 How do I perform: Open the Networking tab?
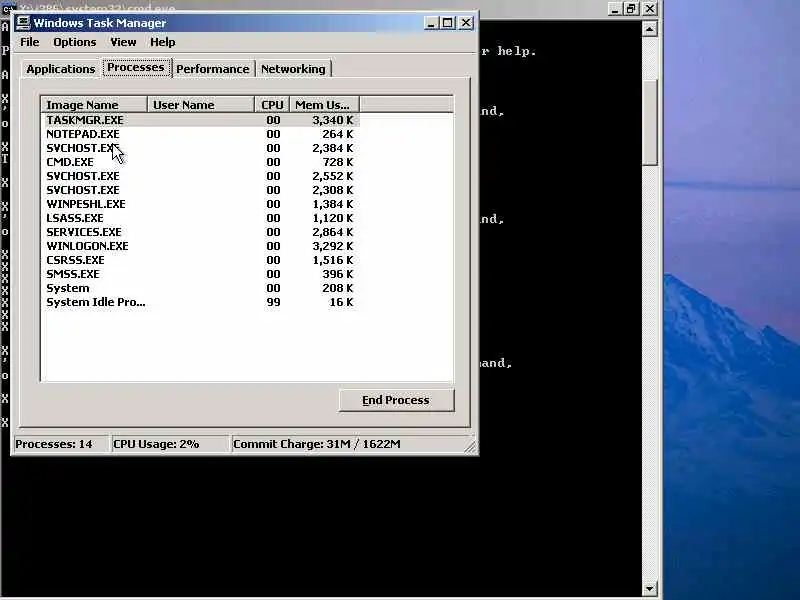point(293,69)
